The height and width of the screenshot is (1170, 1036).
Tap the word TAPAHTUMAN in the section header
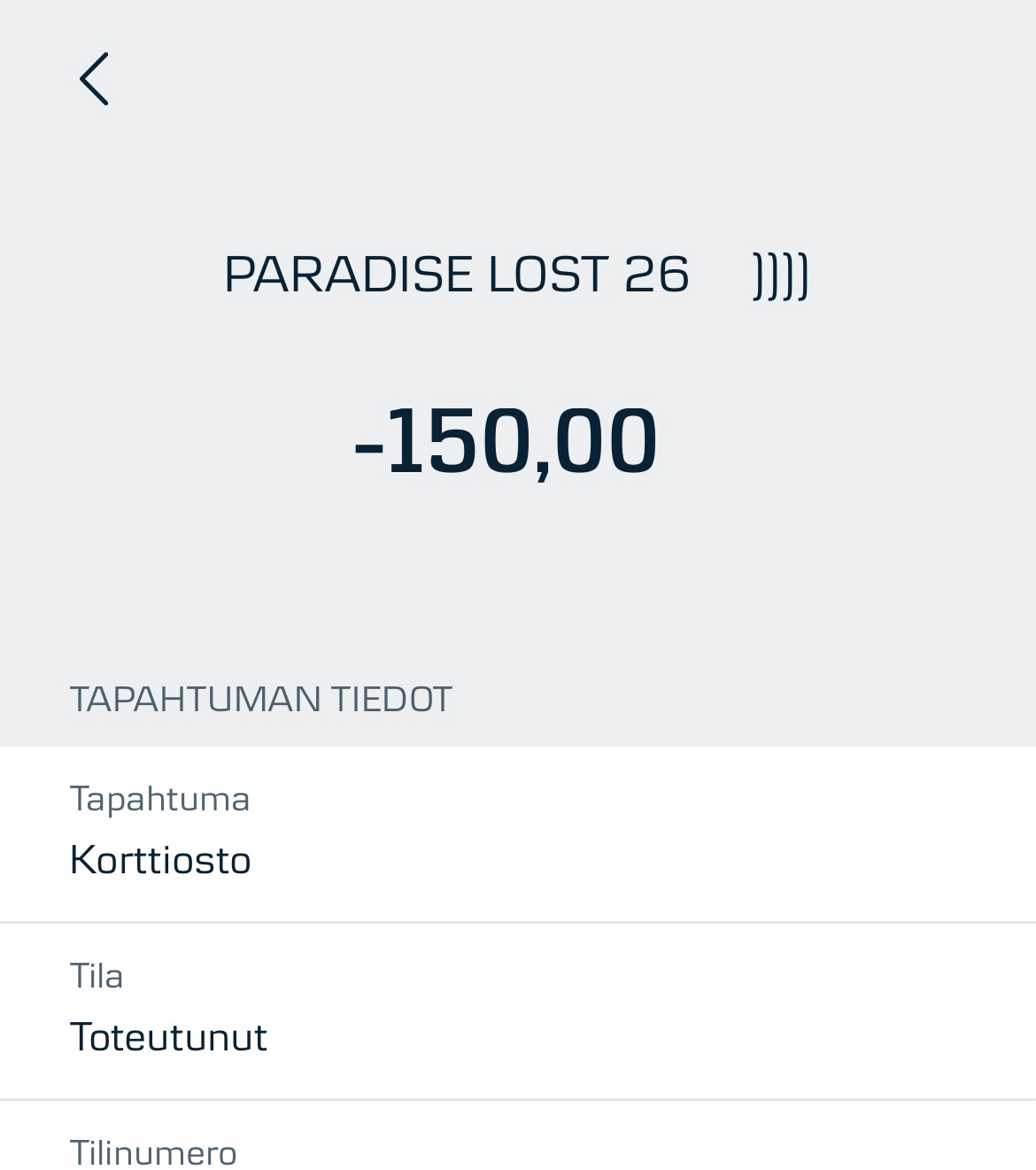(x=195, y=699)
